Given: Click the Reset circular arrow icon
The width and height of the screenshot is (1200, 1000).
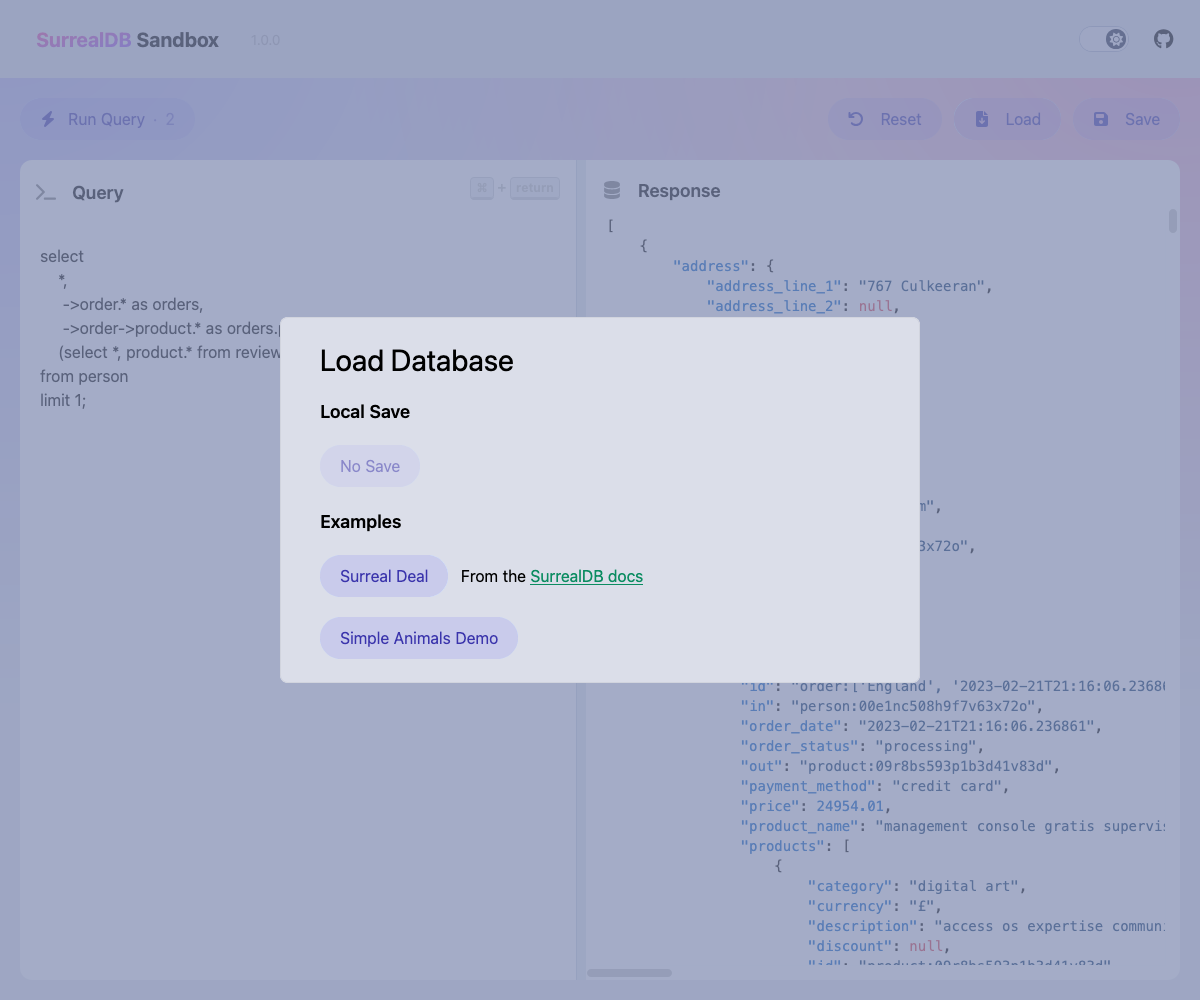Looking at the screenshot, I should pyautogui.click(x=856, y=119).
